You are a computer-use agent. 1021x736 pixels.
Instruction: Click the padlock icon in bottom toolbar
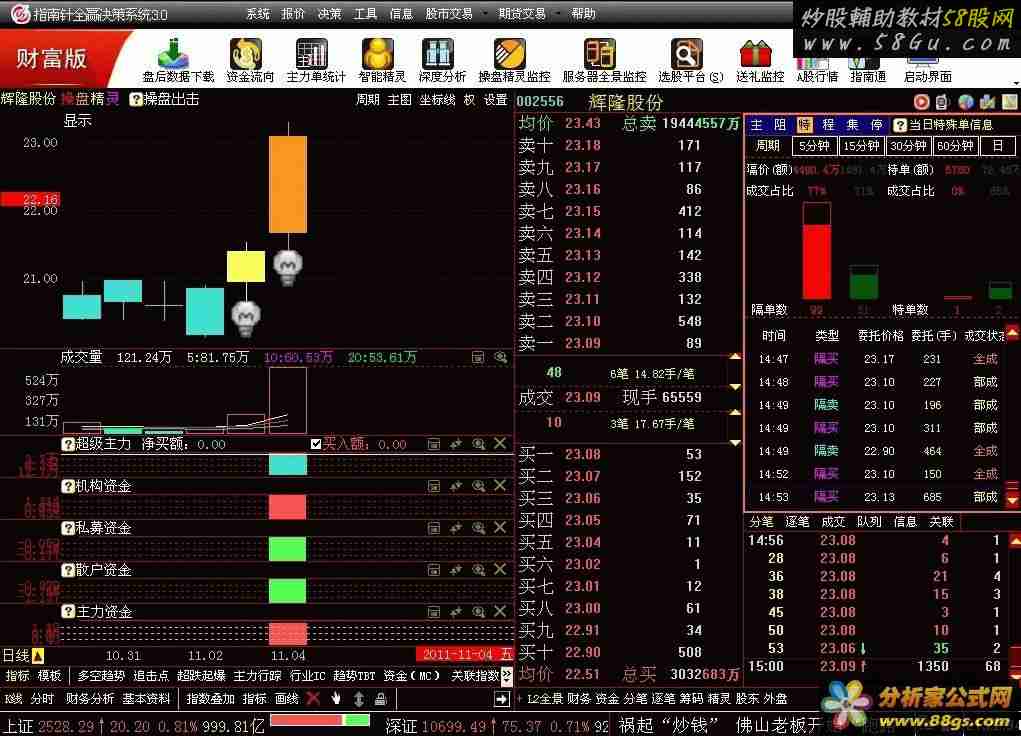coord(381,699)
